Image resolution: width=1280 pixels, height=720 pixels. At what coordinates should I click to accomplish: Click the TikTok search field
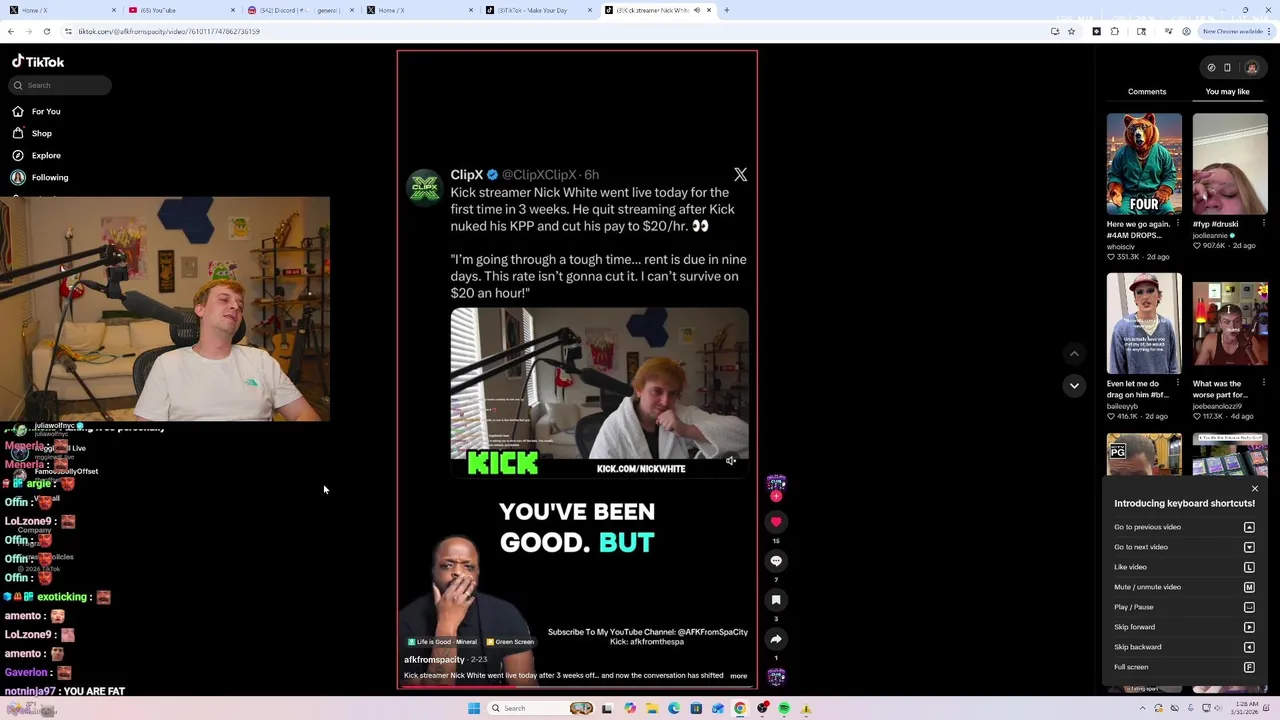[x=60, y=85]
